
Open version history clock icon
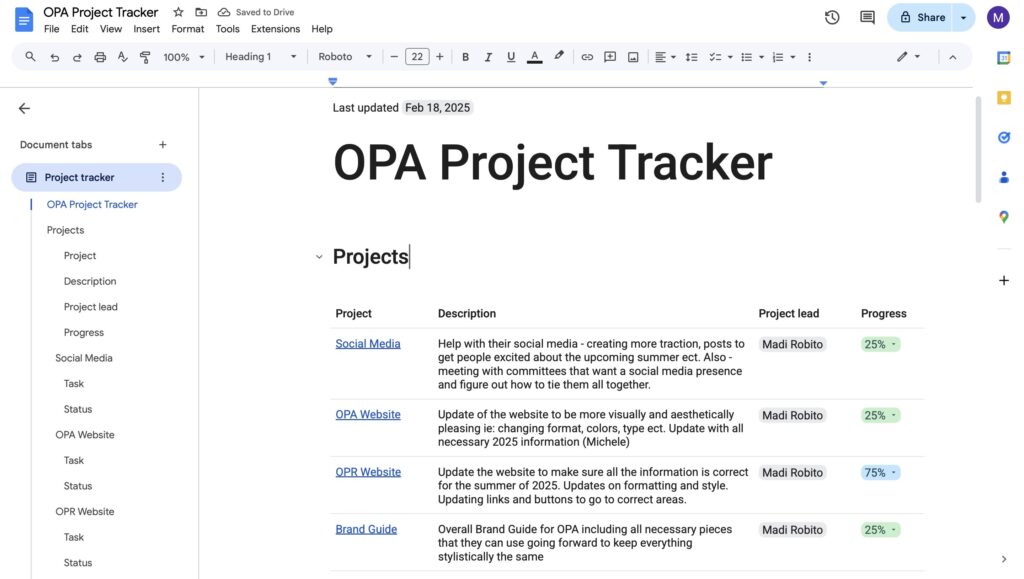pos(832,17)
